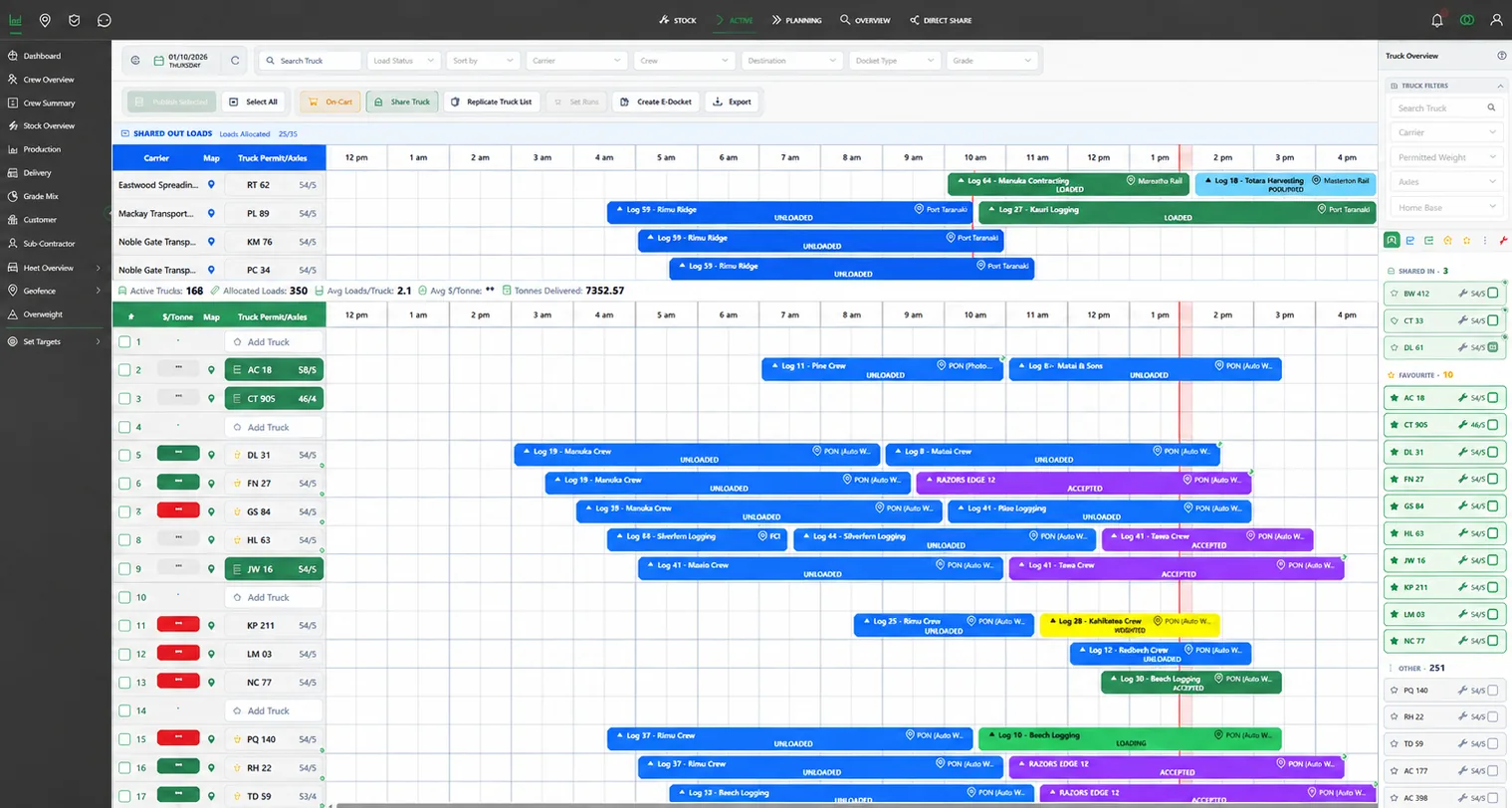Screen dimensions: 1512x808
Task: Collapse the Truck Filters section
Action: click(1500, 86)
